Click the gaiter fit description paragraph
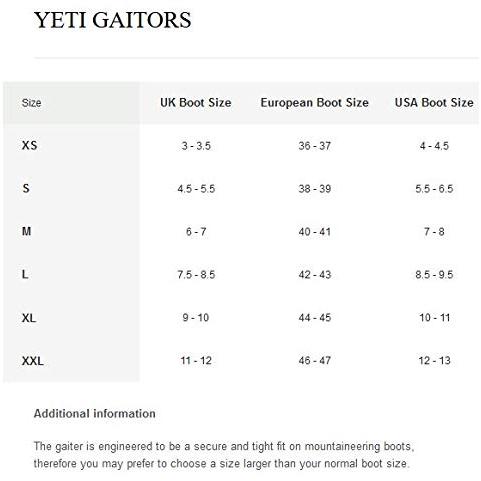Viewport: 481px width, 481px height. [224, 455]
